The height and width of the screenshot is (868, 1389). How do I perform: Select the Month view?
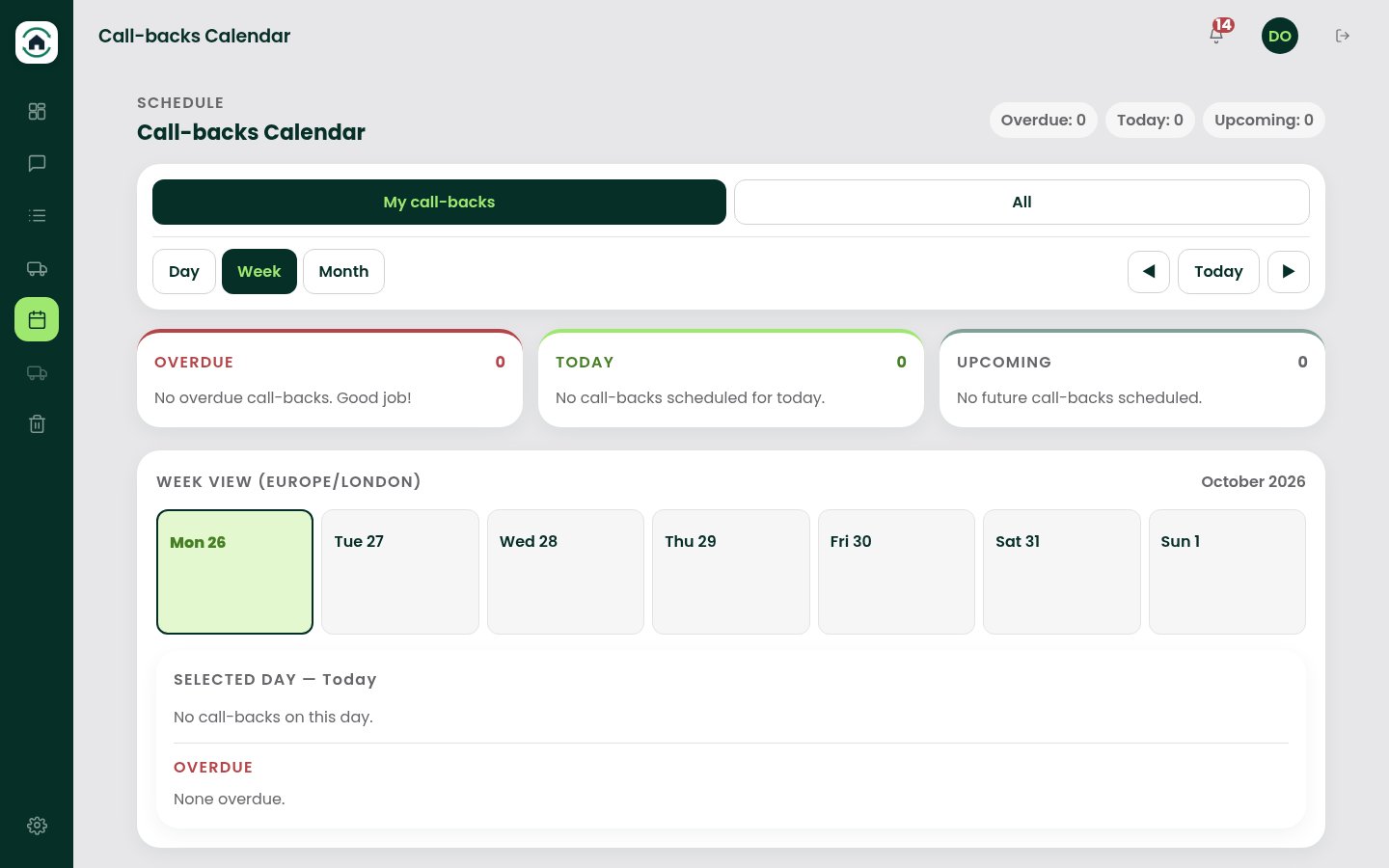coord(343,272)
